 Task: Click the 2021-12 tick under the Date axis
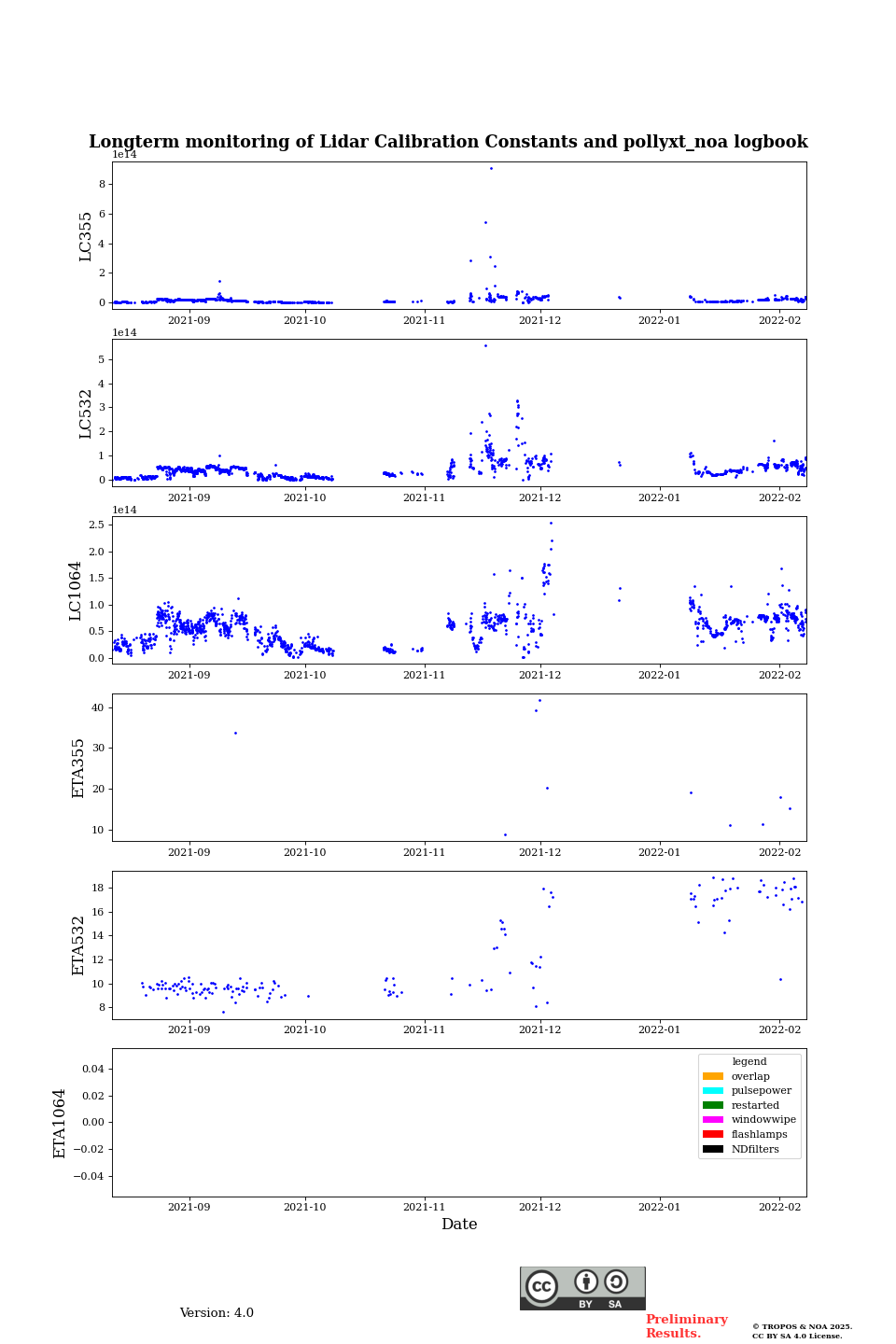[x=540, y=1207]
